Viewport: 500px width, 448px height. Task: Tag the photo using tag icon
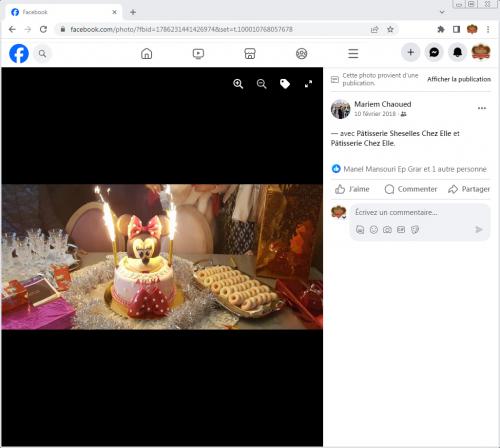285,84
